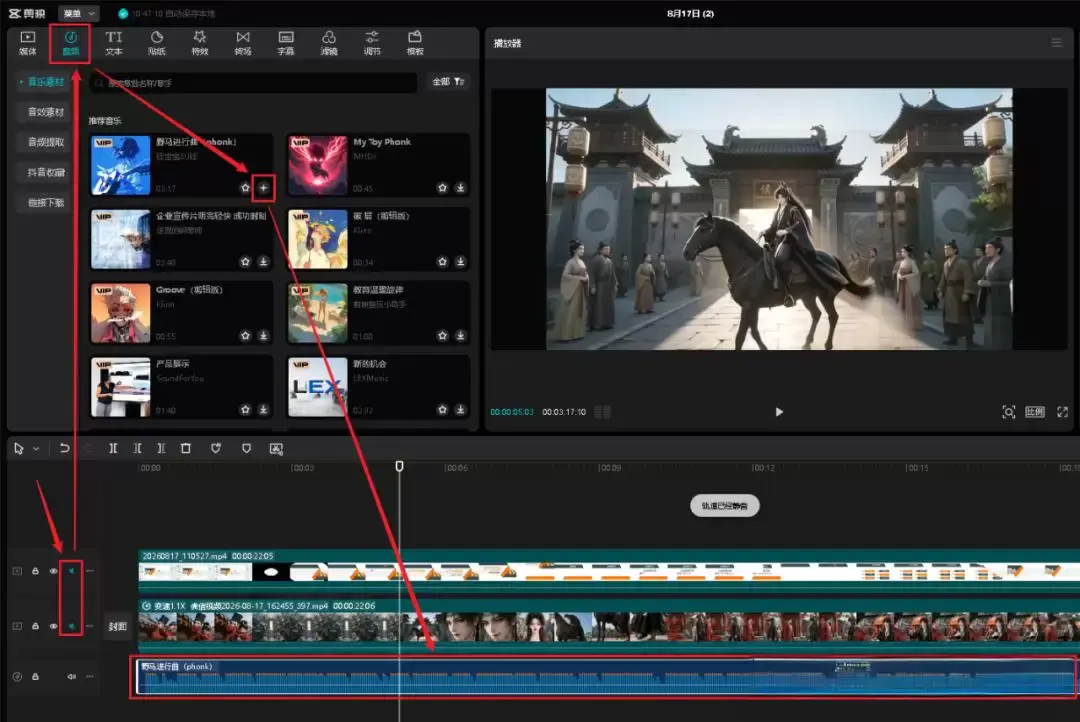Open the 字幕 captions tab

pyautogui.click(x=286, y=43)
